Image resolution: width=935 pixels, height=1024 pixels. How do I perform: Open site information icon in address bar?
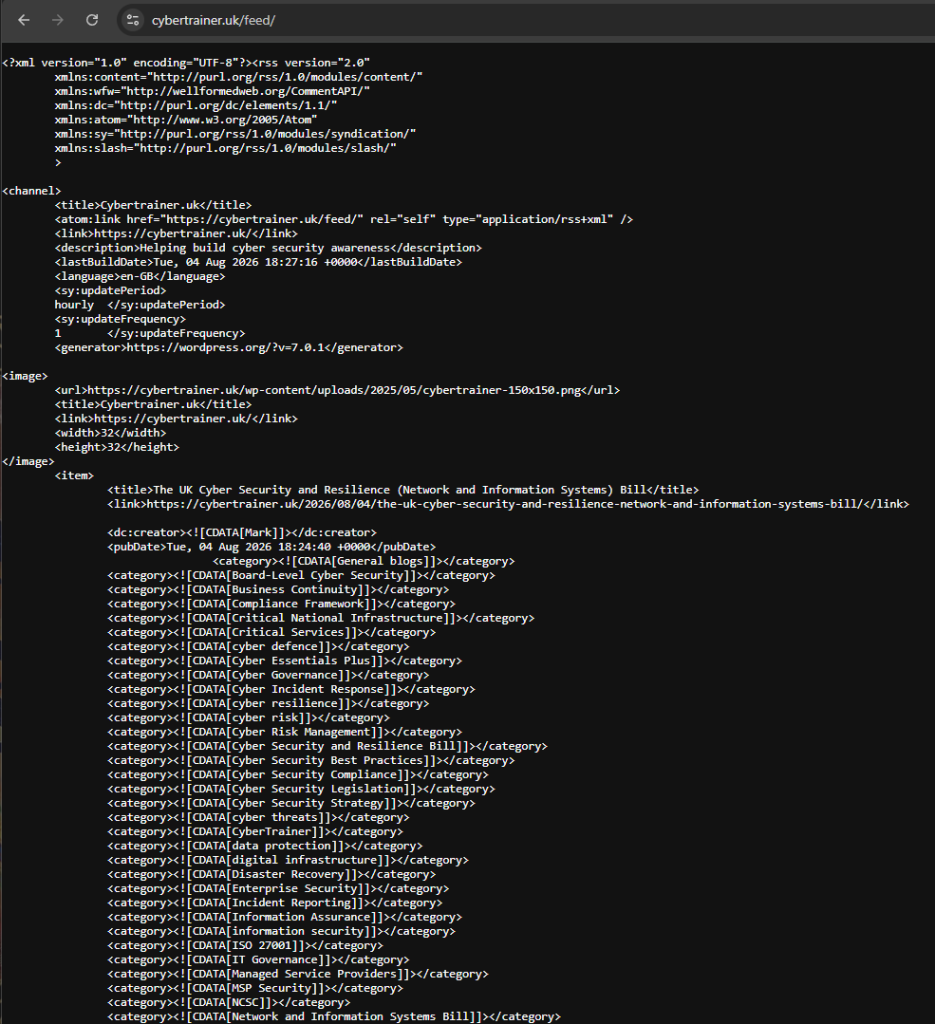tap(133, 20)
